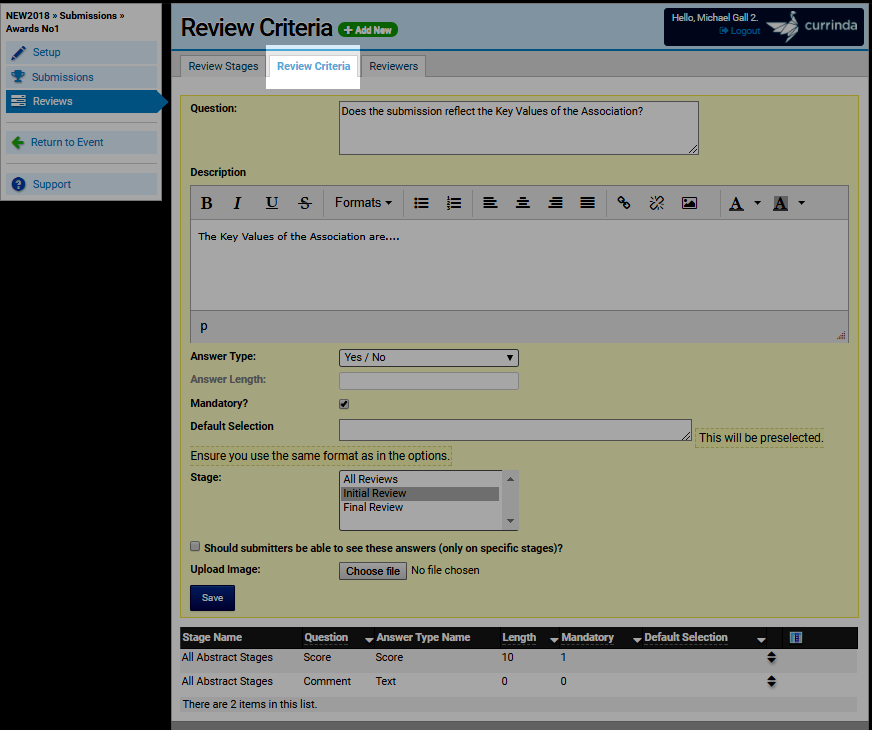Click the currinda logo

812,26
